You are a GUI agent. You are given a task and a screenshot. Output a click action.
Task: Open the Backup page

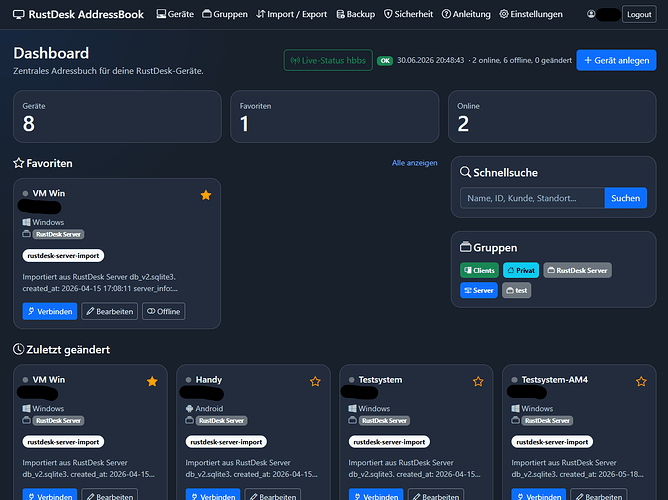pos(356,14)
